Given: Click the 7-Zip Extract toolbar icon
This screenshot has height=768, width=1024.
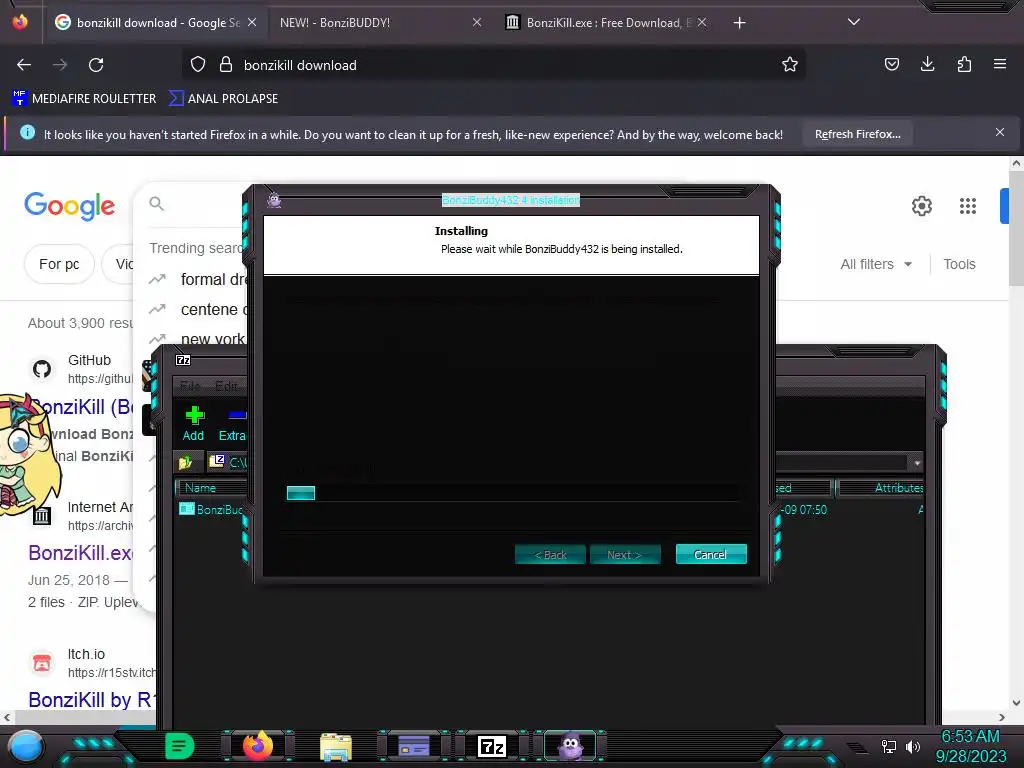Looking at the screenshot, I should click(232, 423).
